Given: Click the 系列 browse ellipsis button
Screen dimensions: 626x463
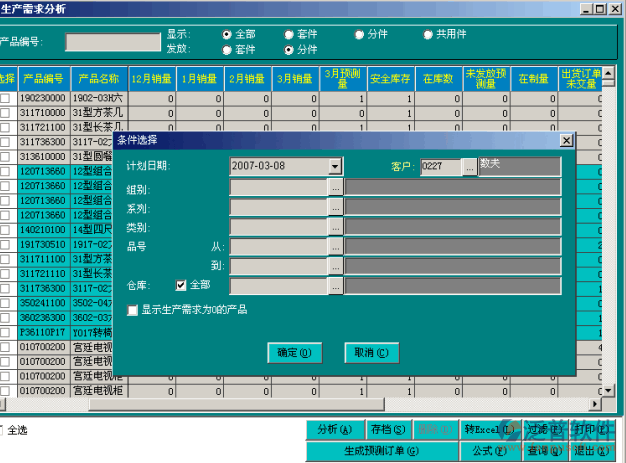Looking at the screenshot, I should (336, 207).
